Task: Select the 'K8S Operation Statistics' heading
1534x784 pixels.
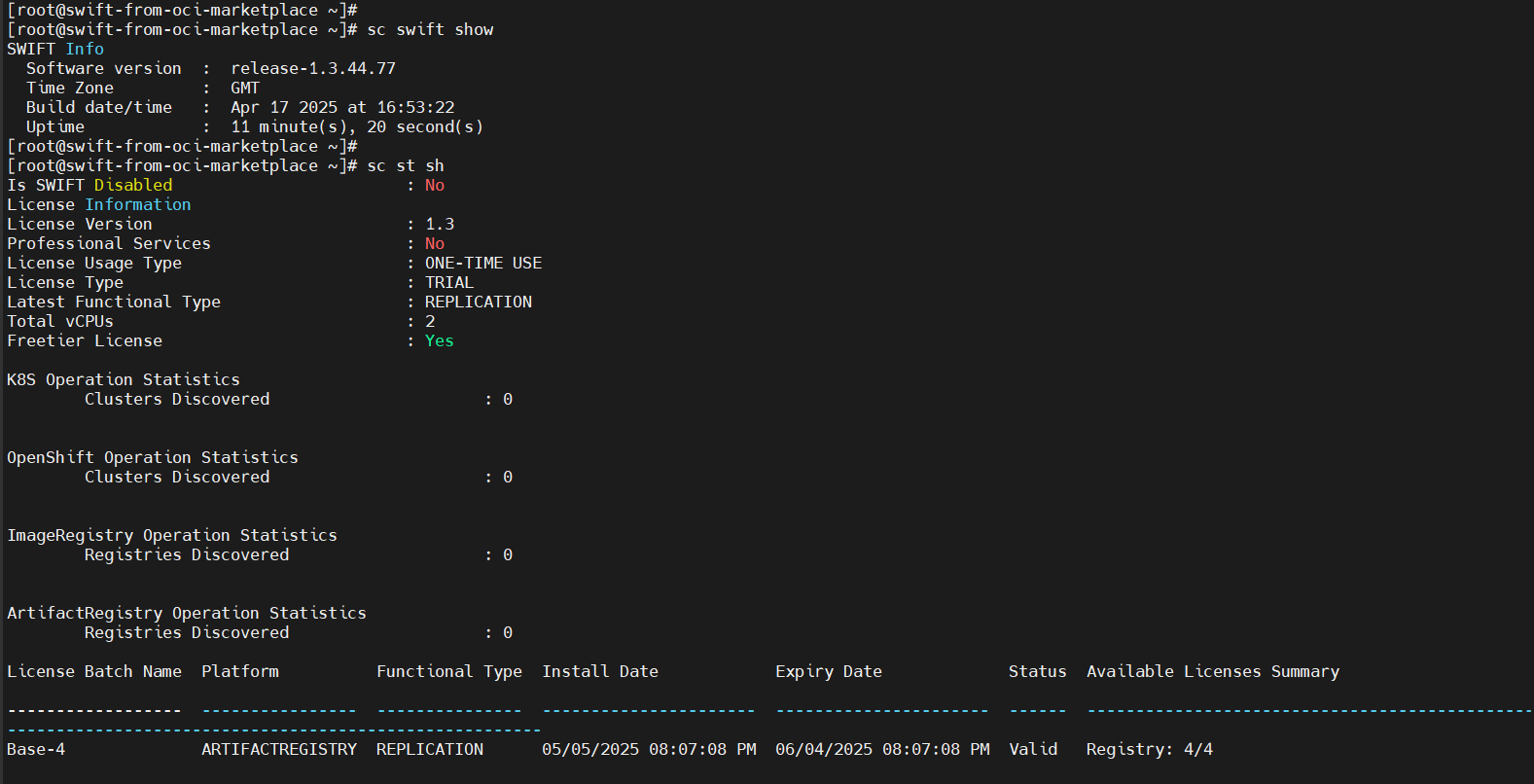Action: [x=124, y=379]
